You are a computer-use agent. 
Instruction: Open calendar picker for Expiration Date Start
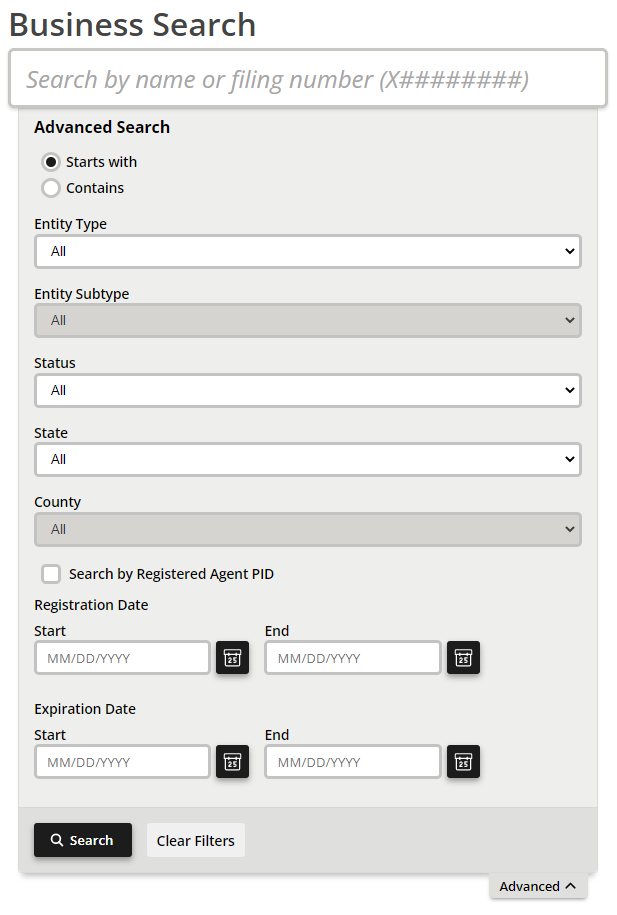(x=232, y=762)
